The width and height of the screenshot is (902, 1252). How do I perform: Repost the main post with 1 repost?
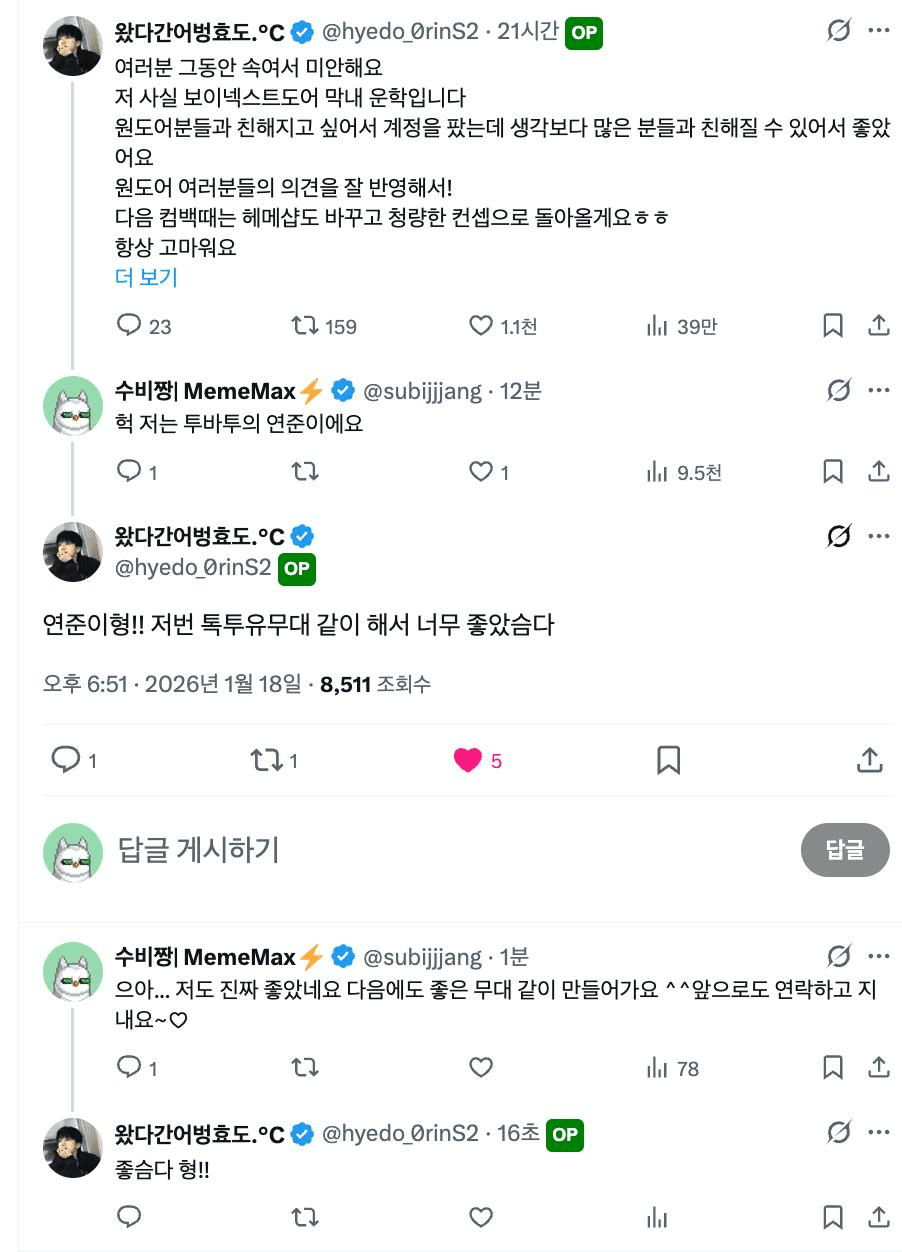click(x=267, y=761)
